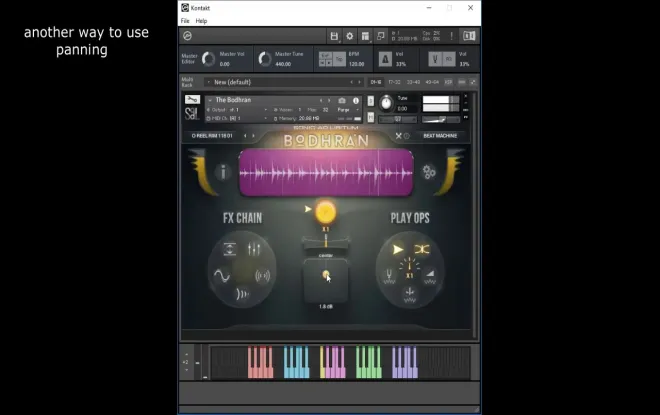This screenshot has width=660, height=415.
Task: Open the Help menu
Action: 201,20
